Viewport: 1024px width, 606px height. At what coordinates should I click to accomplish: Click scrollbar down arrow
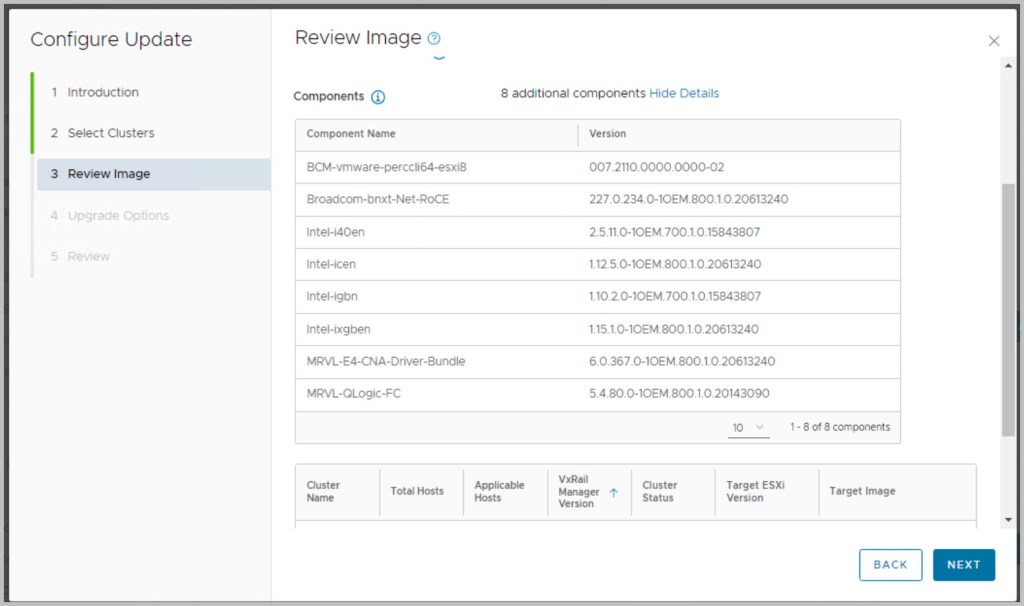tap(1007, 520)
